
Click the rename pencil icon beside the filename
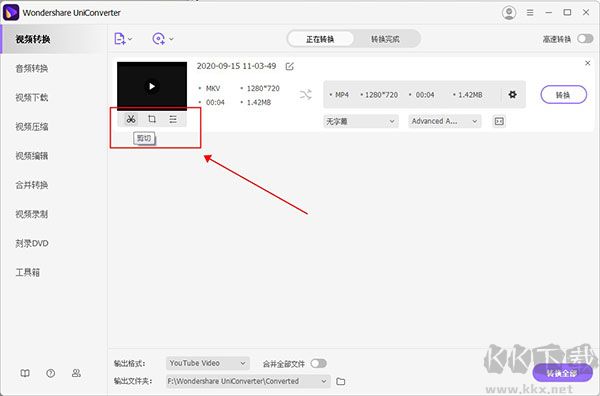(x=290, y=67)
